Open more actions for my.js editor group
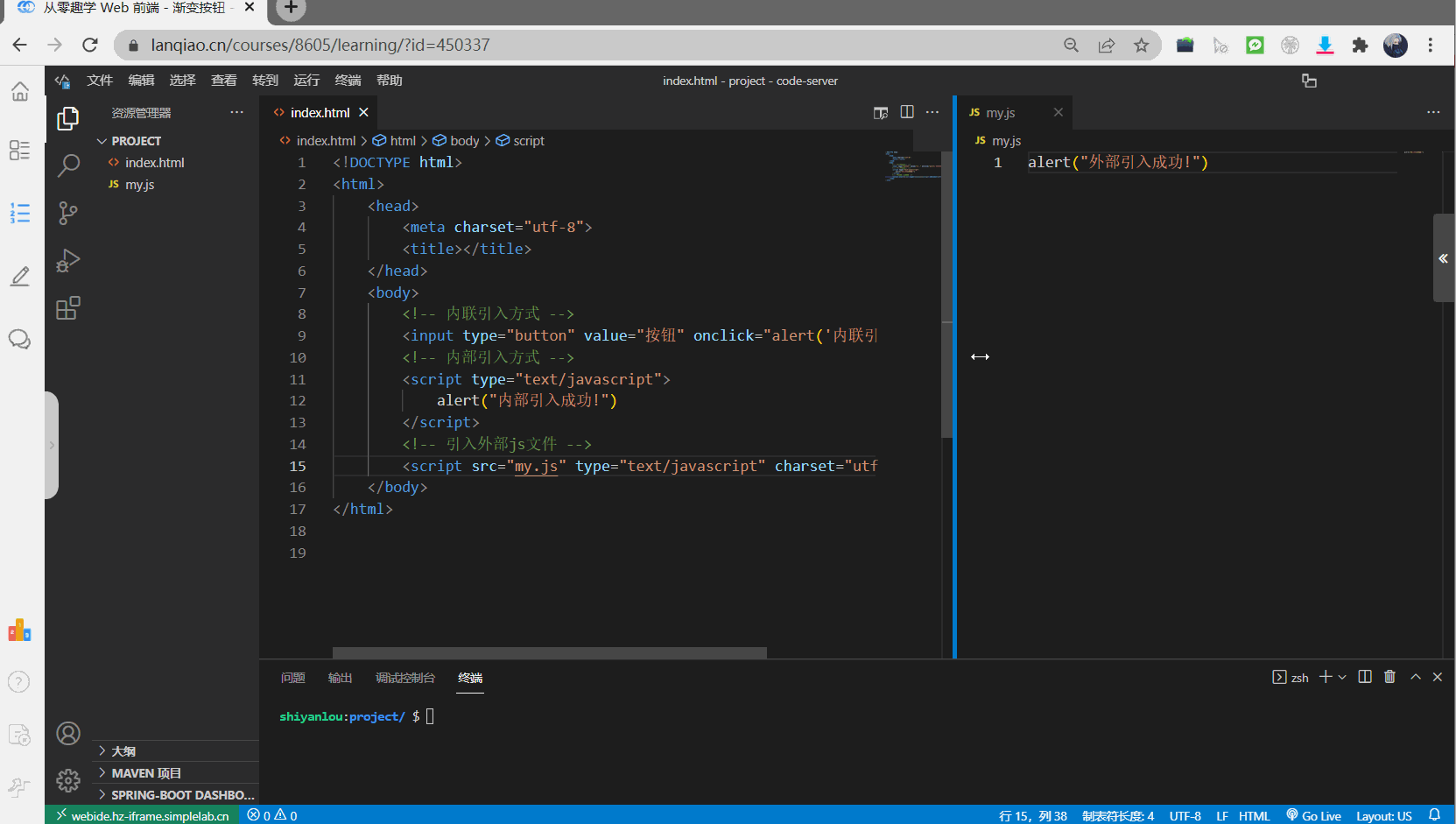Screen dimensions: 1456x824 coord(1433,112)
